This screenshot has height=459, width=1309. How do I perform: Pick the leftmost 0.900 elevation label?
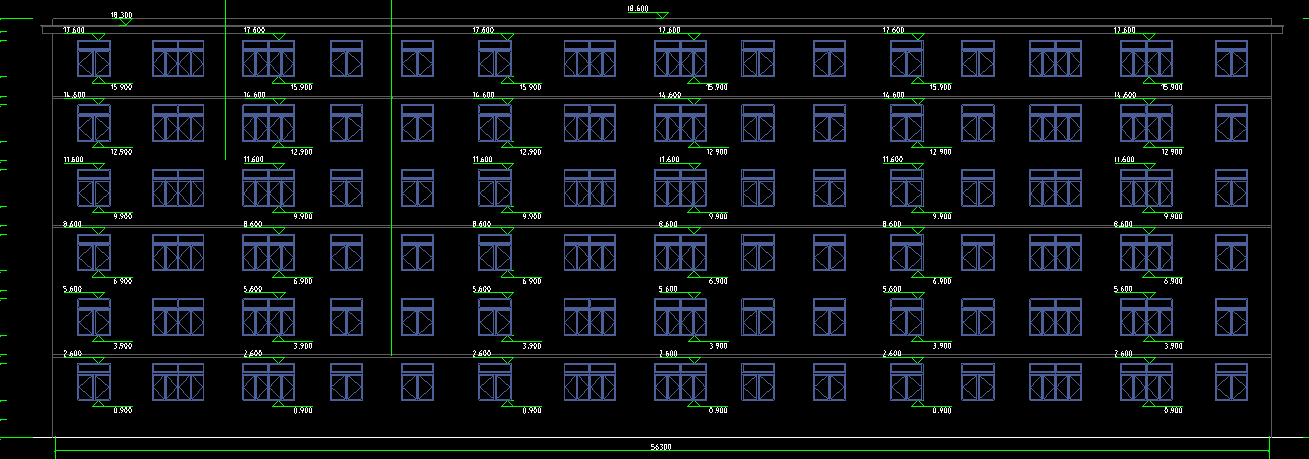pos(123,411)
